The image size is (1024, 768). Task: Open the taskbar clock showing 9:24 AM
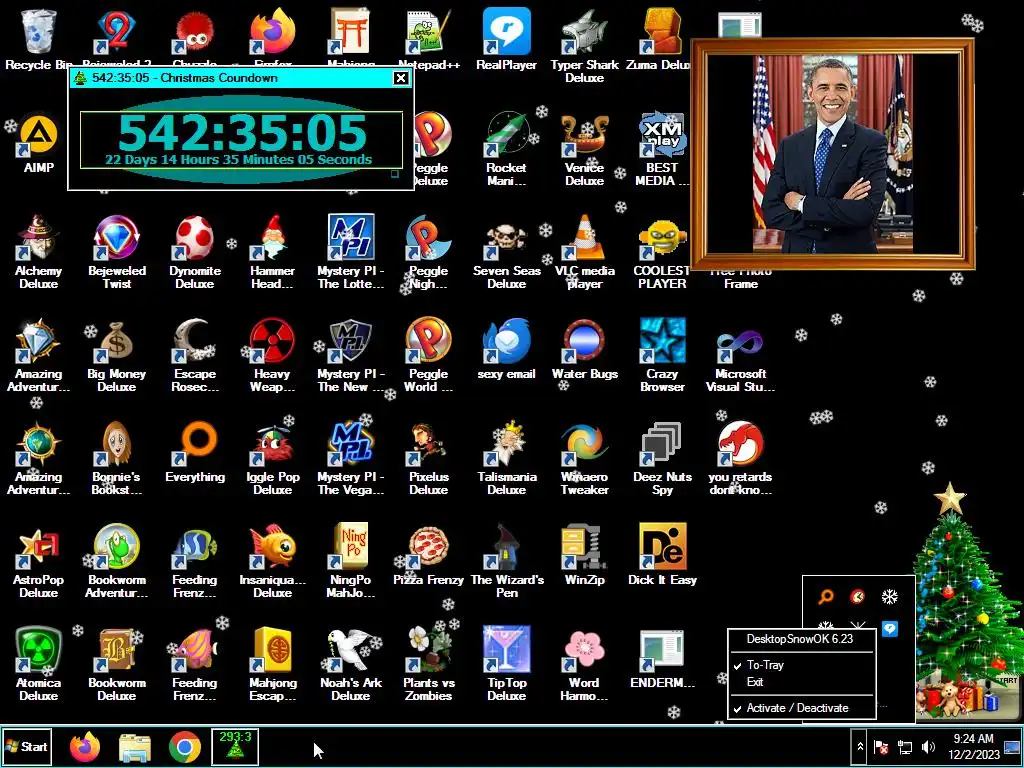pyautogui.click(x=974, y=746)
